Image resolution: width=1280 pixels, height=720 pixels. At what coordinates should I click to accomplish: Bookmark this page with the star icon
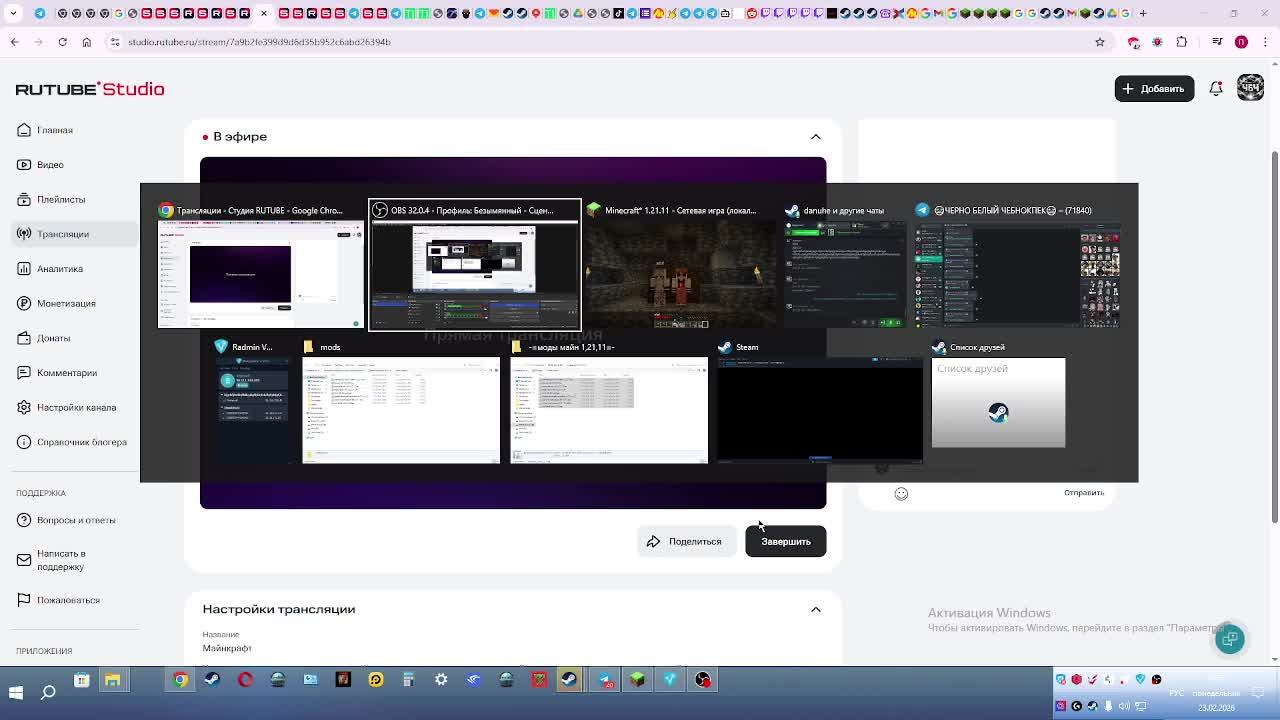tap(1100, 42)
